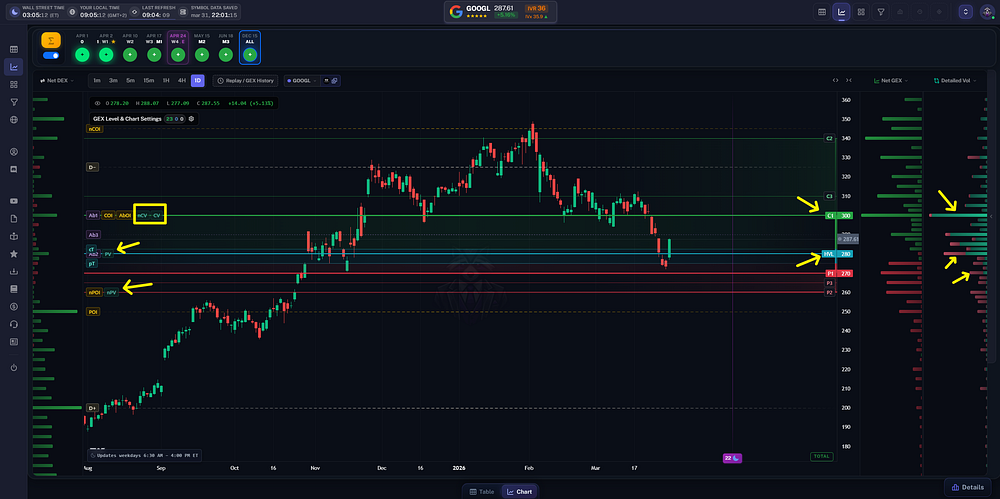Image resolution: width=1000 pixels, height=499 pixels.
Task: Open the reading learn icon in sidebar
Action: click(x=14, y=236)
